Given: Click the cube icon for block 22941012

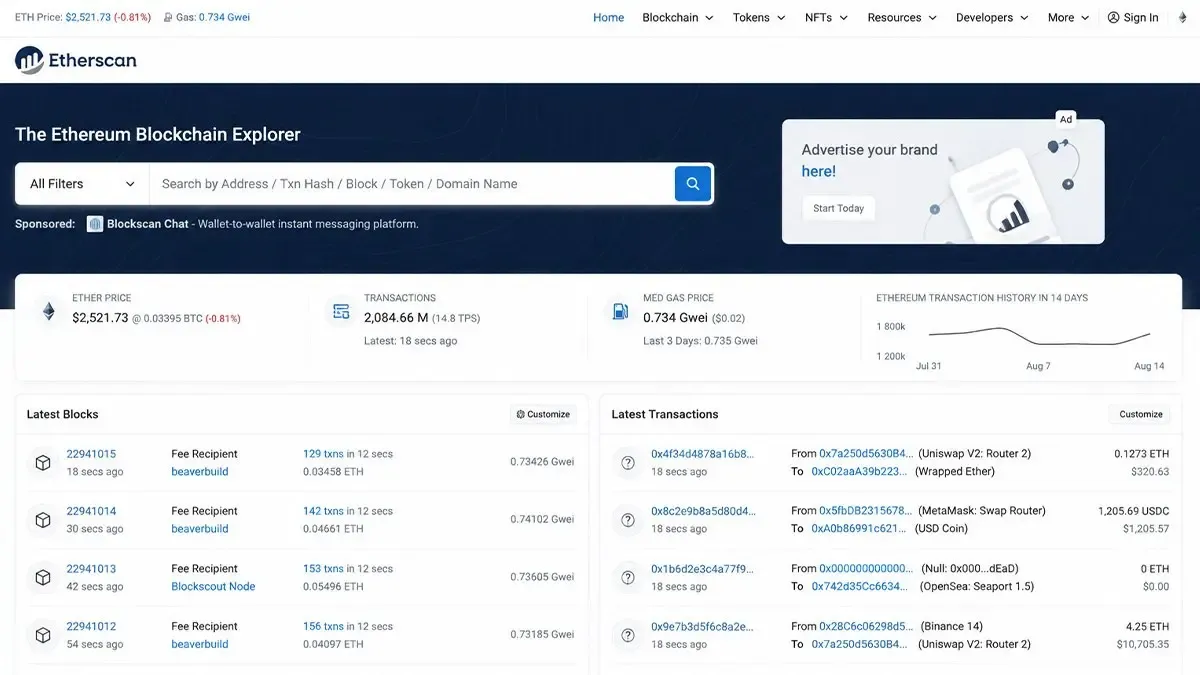Looking at the screenshot, I should point(43,635).
